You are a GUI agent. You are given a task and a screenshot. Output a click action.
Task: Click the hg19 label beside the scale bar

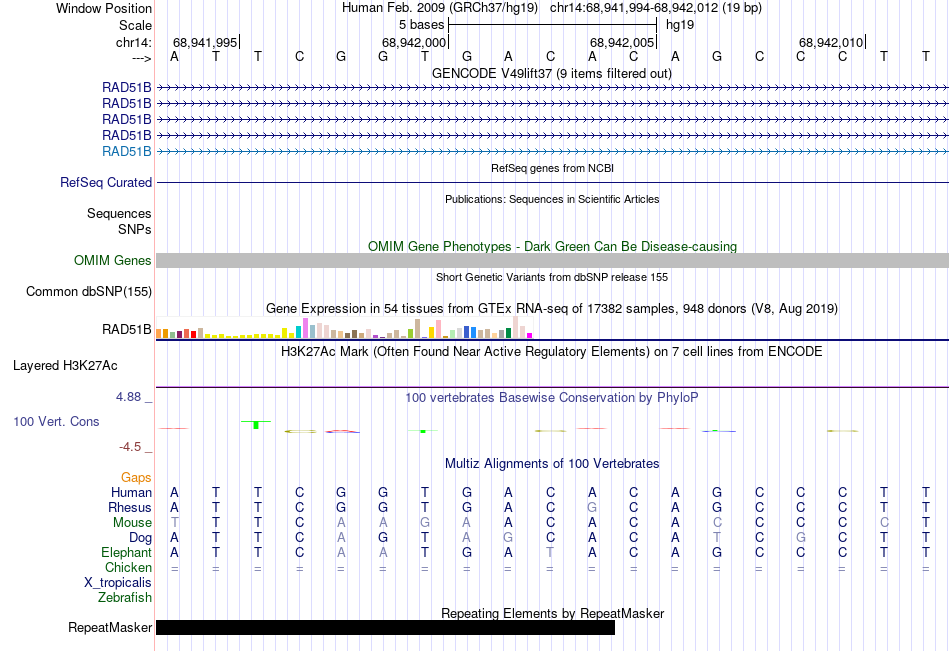click(680, 25)
